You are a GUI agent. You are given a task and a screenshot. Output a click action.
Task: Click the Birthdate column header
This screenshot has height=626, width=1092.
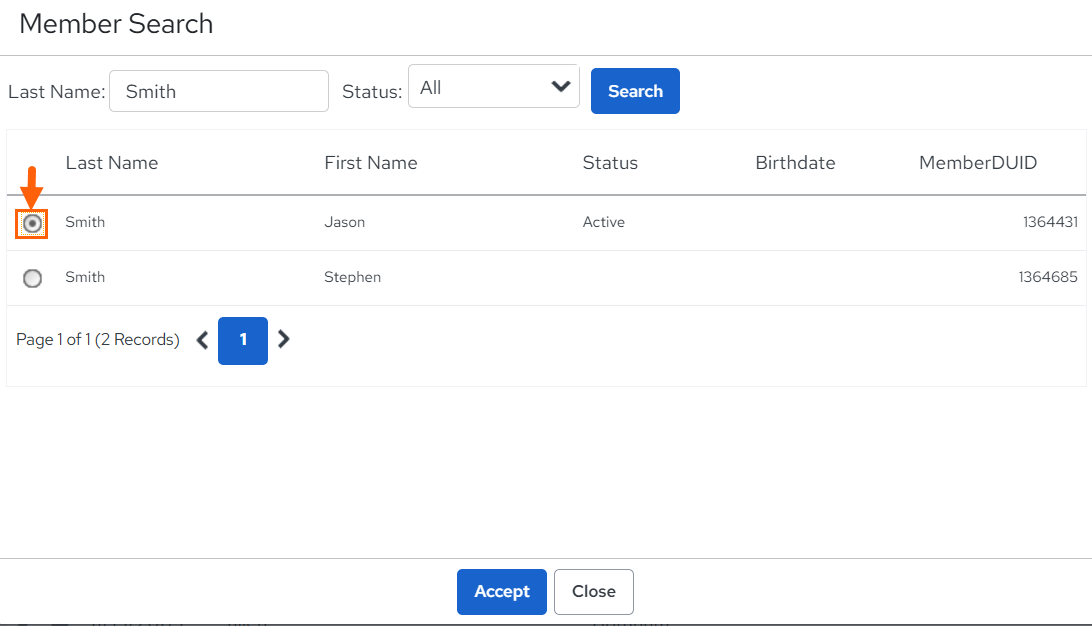point(795,163)
